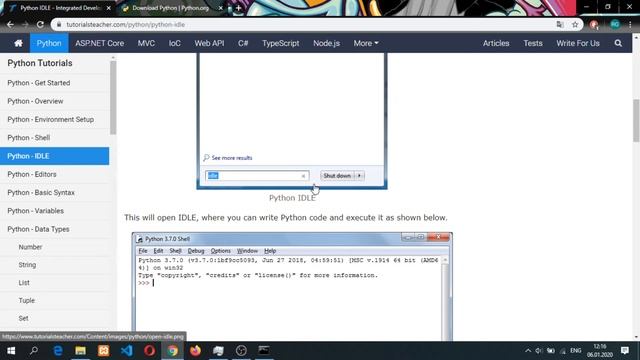Image resolution: width=640 pixels, height=360 pixels.
Task: Open Opera browser from the taskbar
Action: tap(149, 351)
